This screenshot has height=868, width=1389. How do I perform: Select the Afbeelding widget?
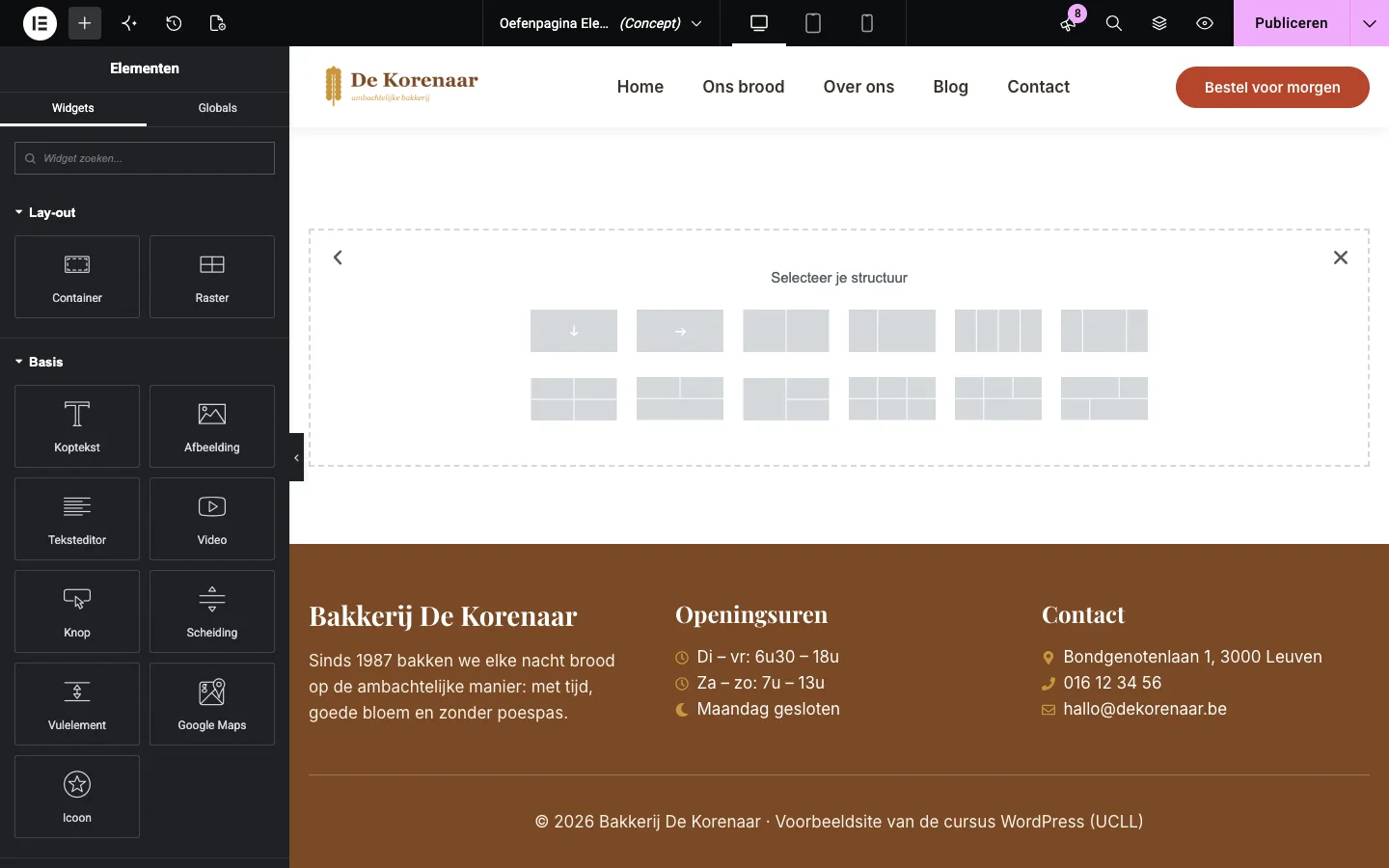click(212, 426)
